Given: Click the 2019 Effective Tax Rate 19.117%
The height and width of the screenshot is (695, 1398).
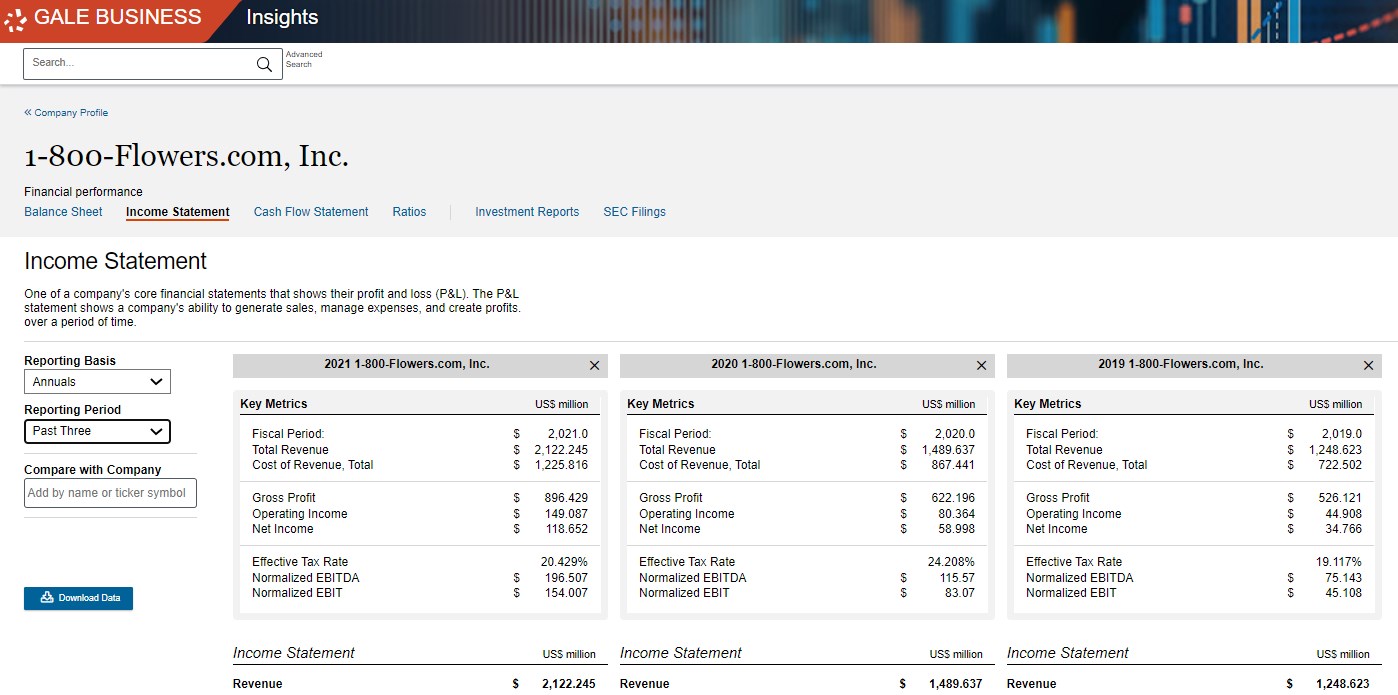Looking at the screenshot, I should 1338,562.
